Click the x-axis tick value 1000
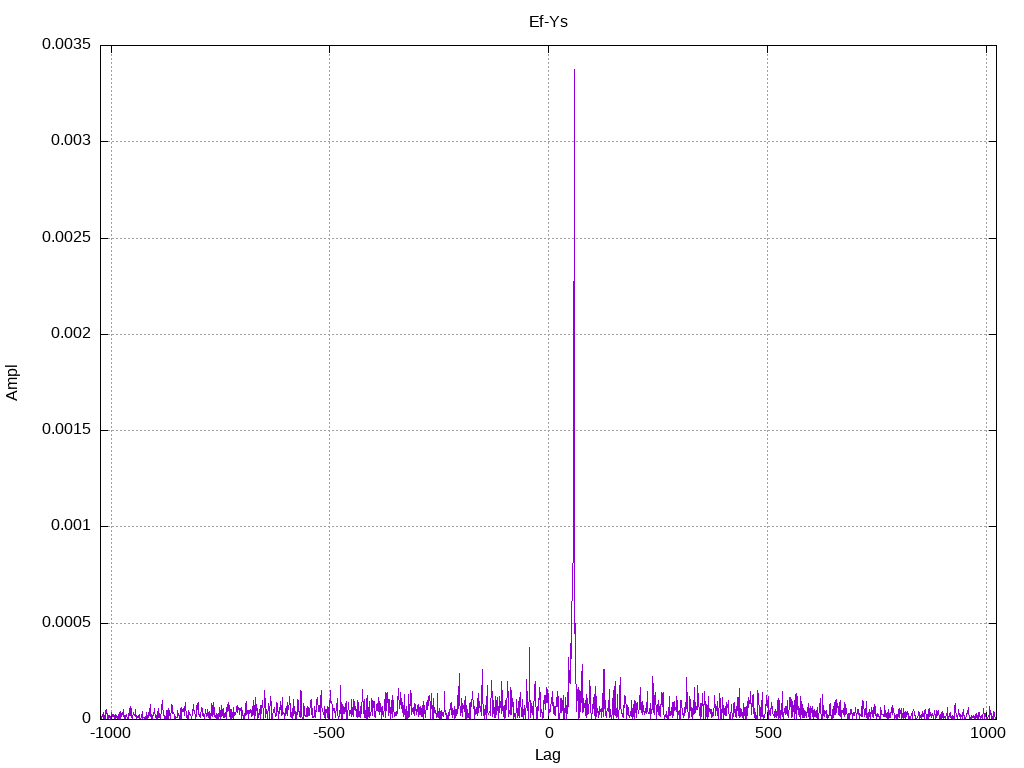The image size is (1024, 768). point(987,733)
